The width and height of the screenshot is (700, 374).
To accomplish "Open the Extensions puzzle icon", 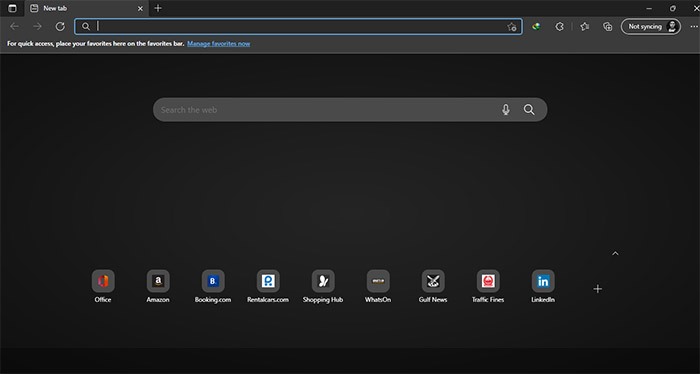I will point(559,26).
